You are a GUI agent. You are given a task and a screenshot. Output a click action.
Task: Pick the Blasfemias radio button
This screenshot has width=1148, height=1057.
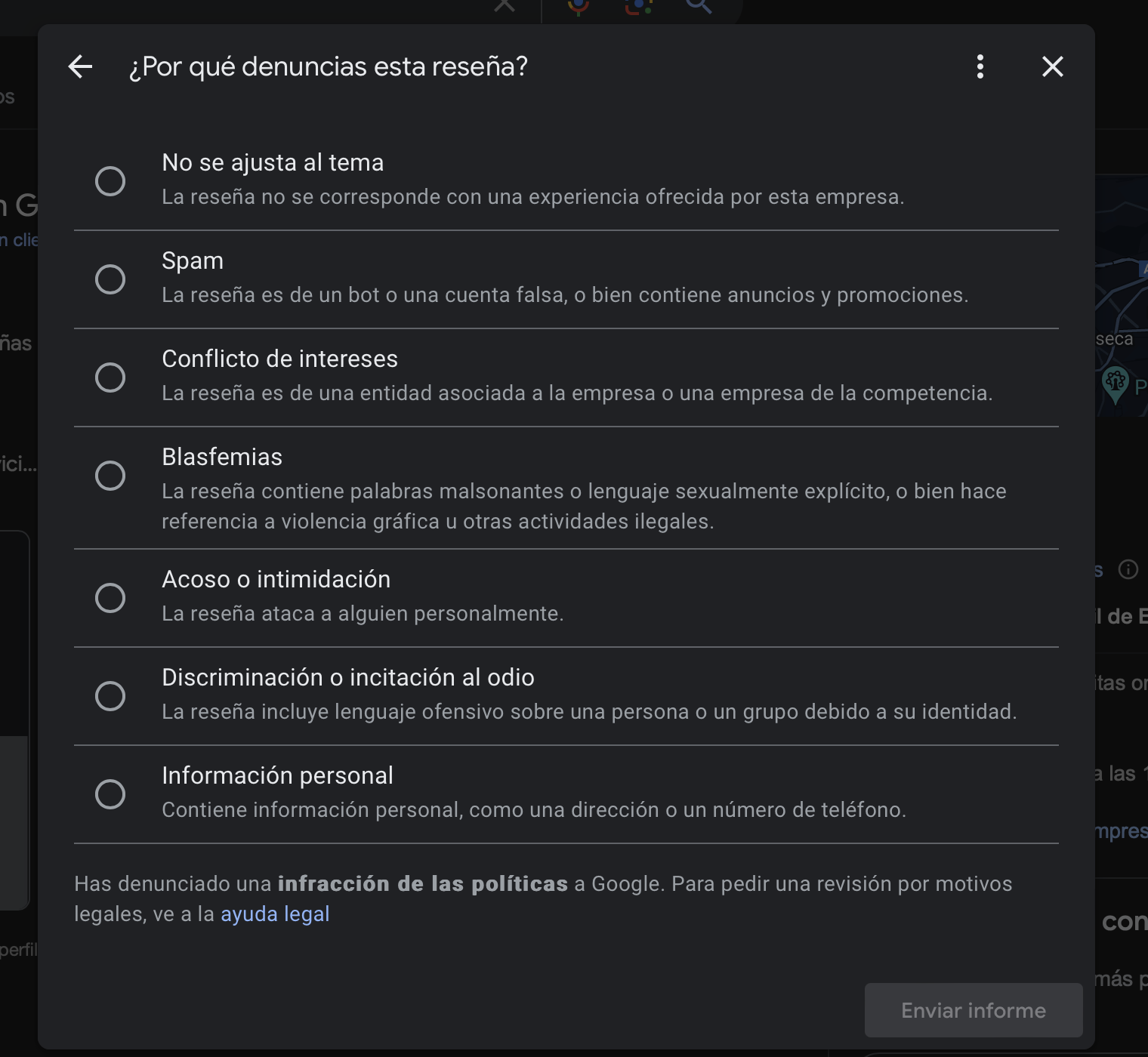[x=110, y=476]
